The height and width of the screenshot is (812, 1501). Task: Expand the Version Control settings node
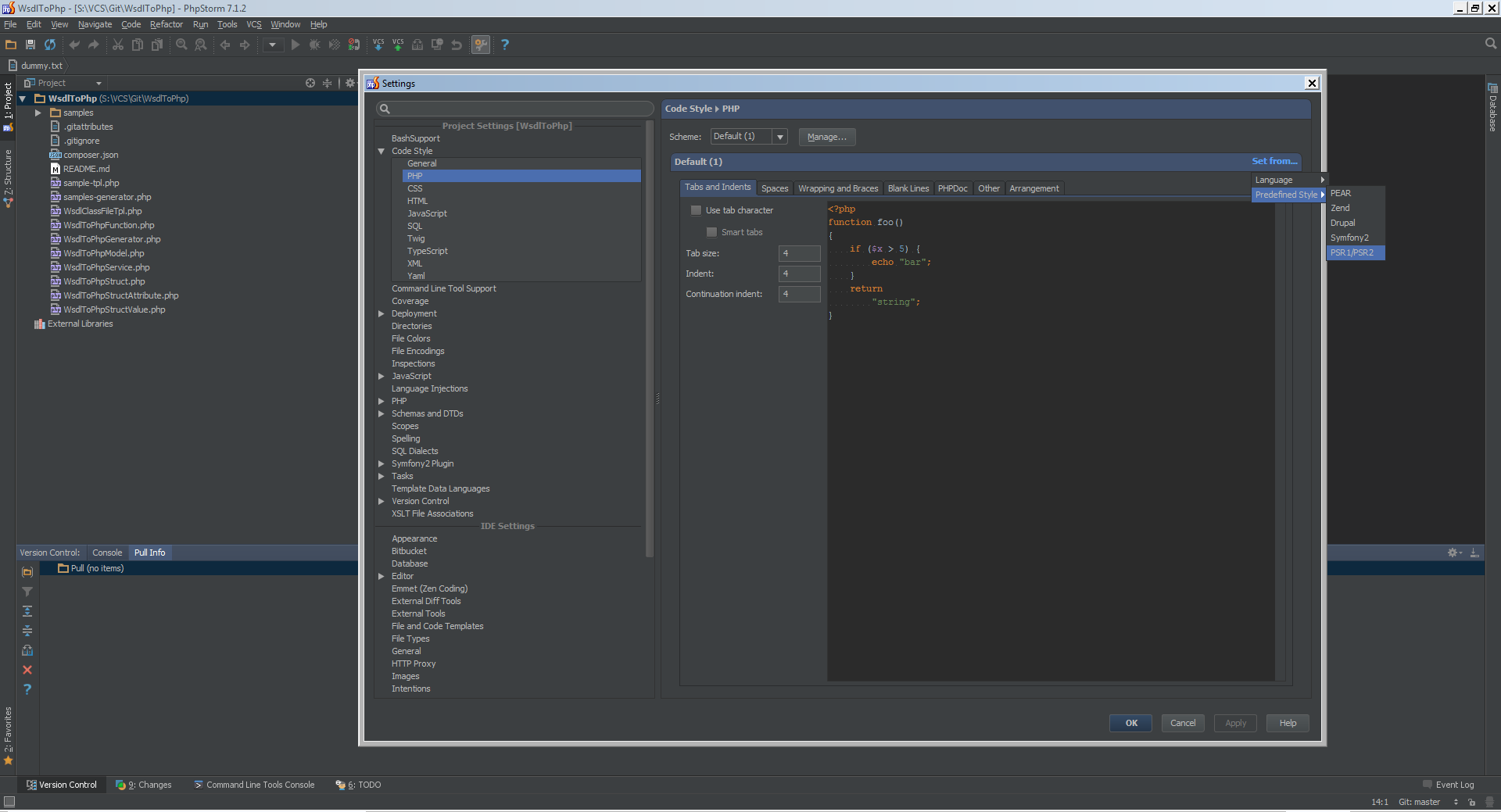pos(382,501)
